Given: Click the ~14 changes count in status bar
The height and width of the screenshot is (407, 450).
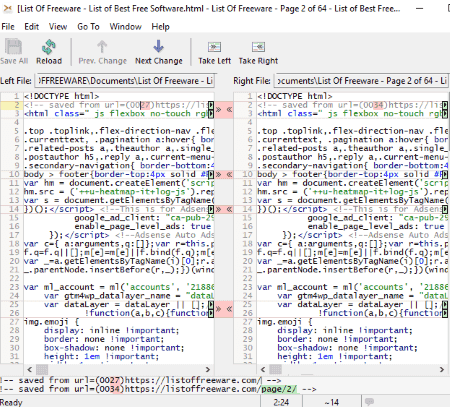Looking at the screenshot, I should 331,402.
